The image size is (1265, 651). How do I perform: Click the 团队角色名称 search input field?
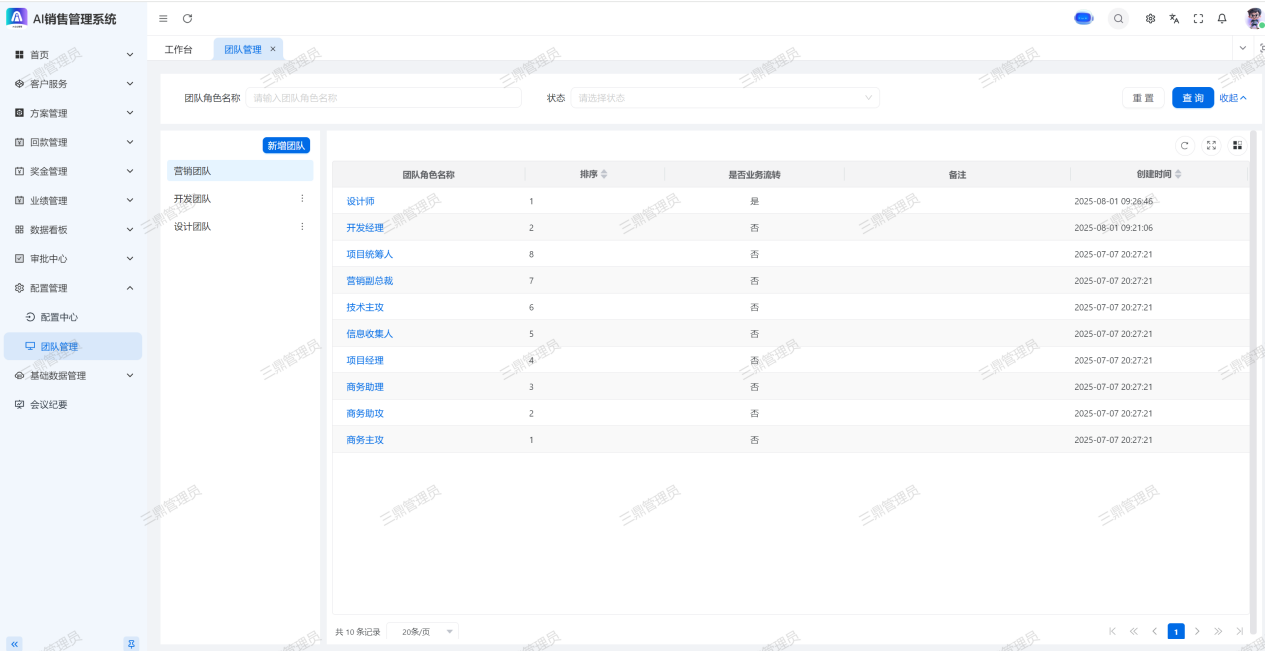pos(383,98)
